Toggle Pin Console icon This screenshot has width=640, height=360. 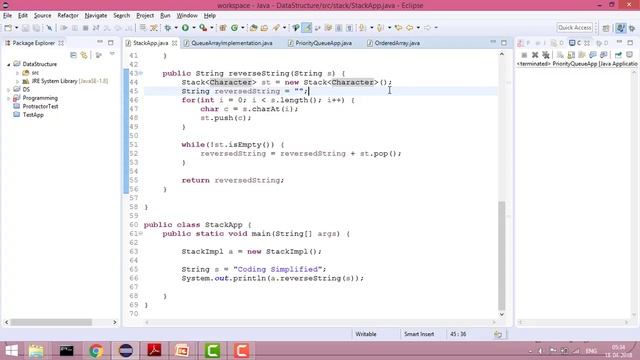[618, 55]
